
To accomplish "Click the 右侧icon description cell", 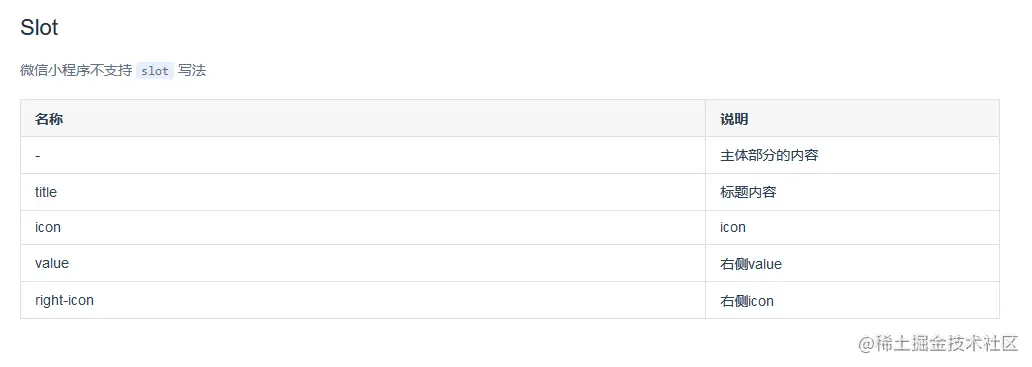I will 852,300.
